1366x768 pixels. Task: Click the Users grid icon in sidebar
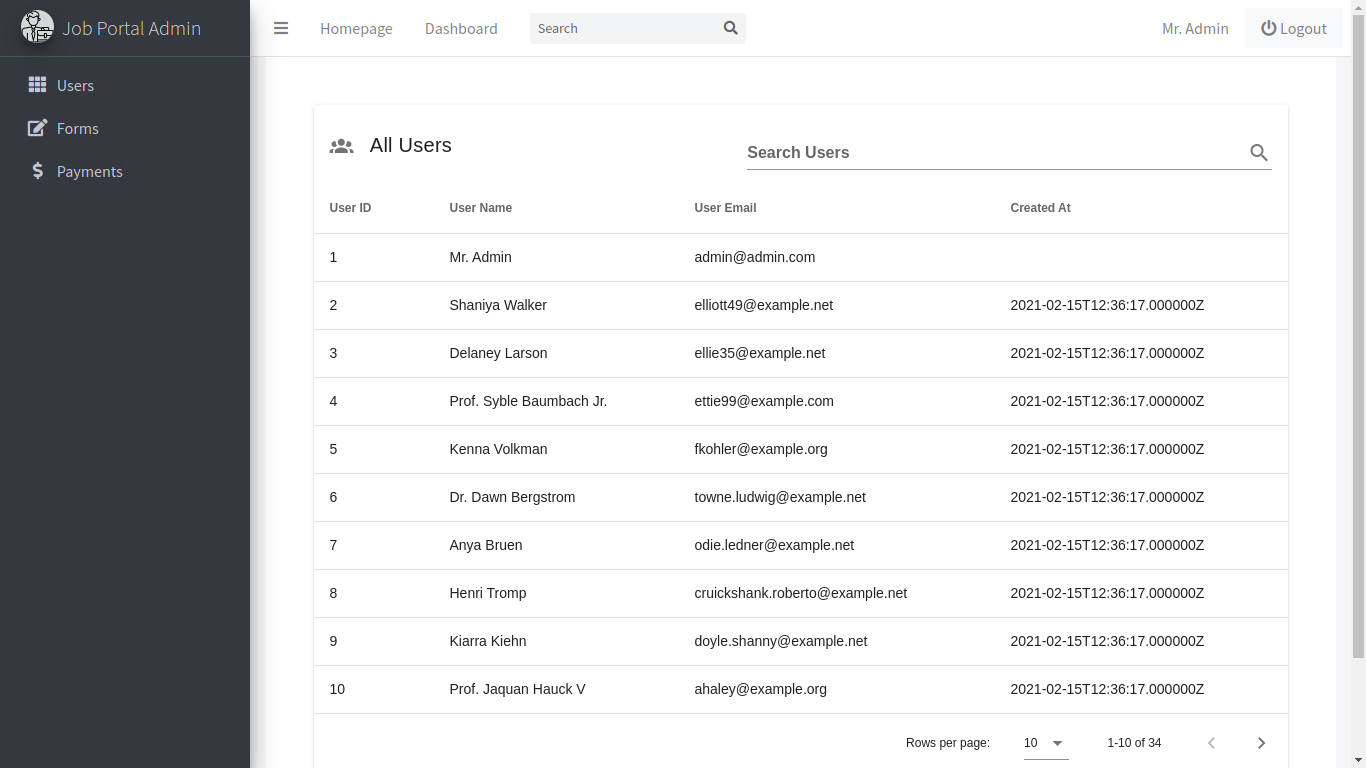coord(37,85)
